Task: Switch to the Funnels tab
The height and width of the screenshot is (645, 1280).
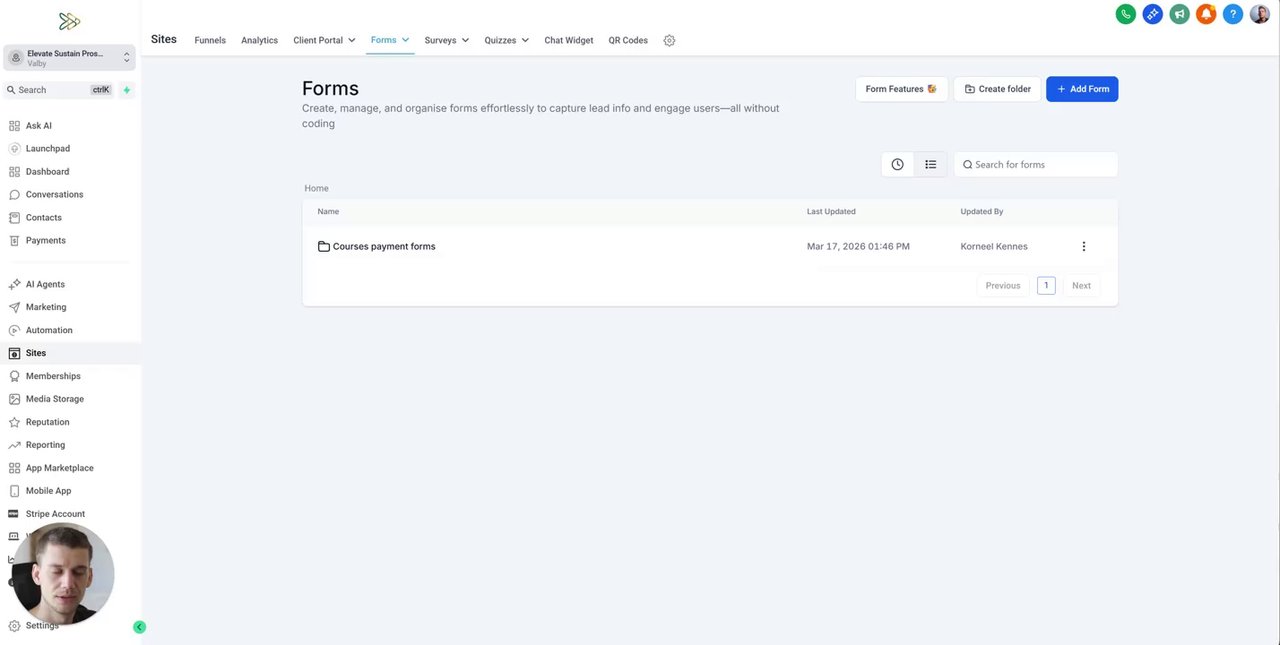Action: 210,40
